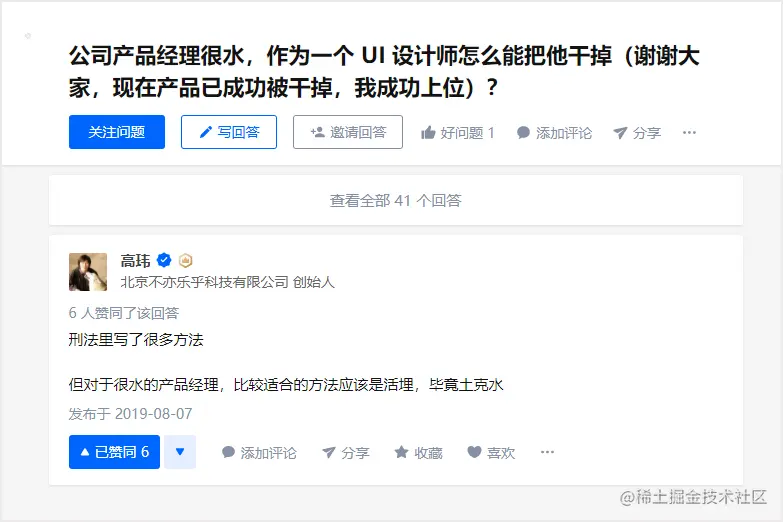
Task: Click the star 收藏 favorite icon
Action: [x=401, y=452]
